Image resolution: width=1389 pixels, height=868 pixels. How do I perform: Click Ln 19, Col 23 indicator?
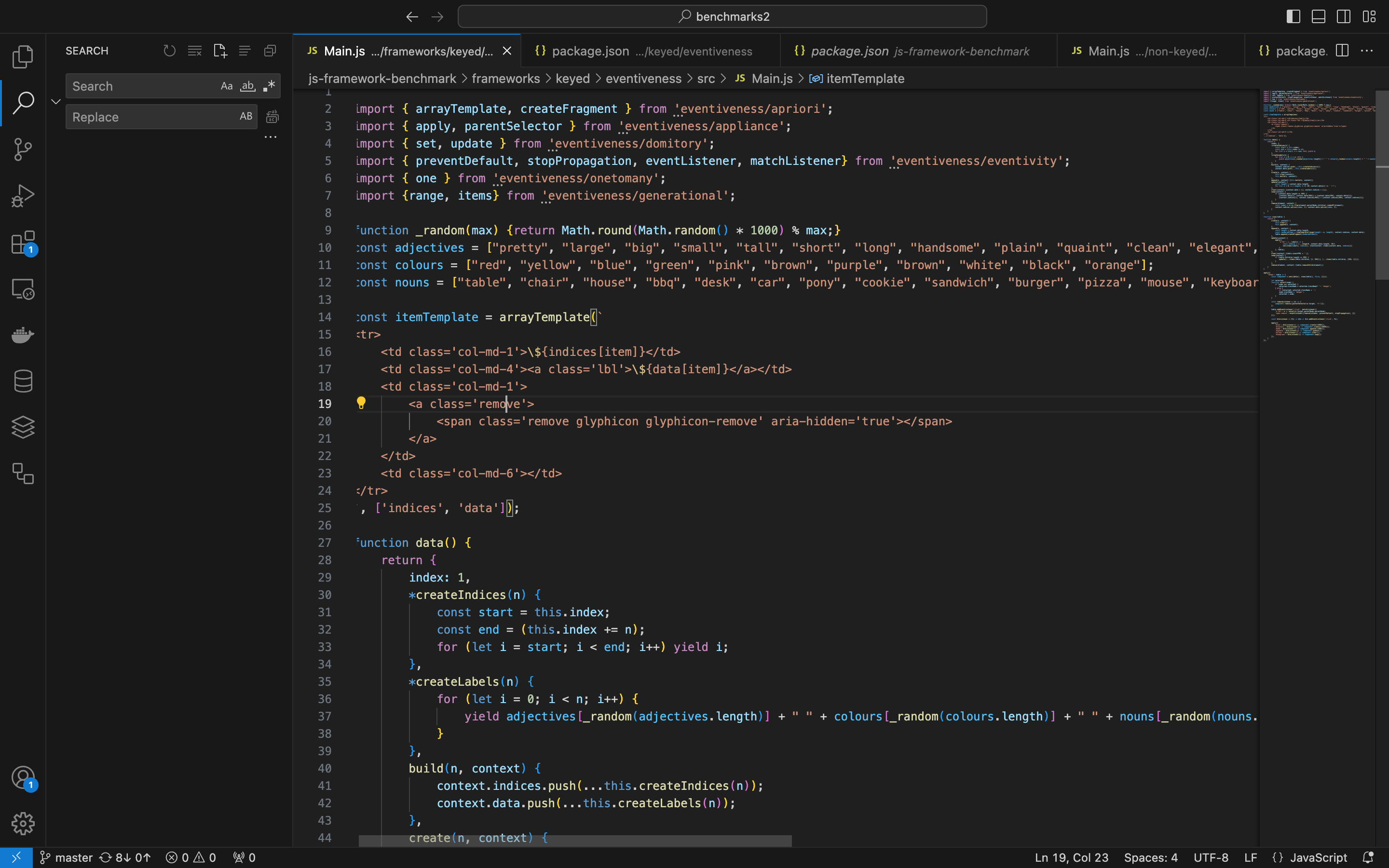[1072, 858]
